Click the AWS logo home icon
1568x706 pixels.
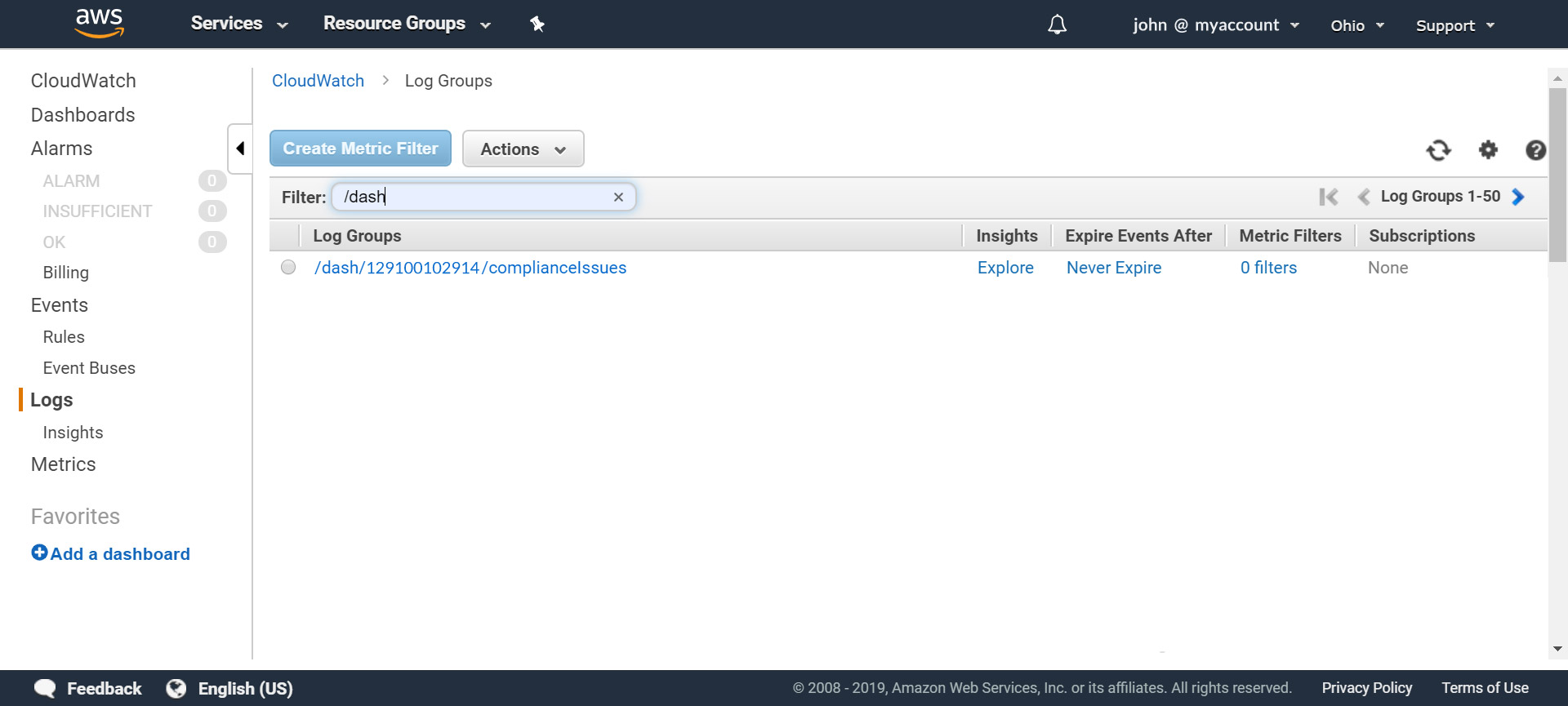(99, 24)
